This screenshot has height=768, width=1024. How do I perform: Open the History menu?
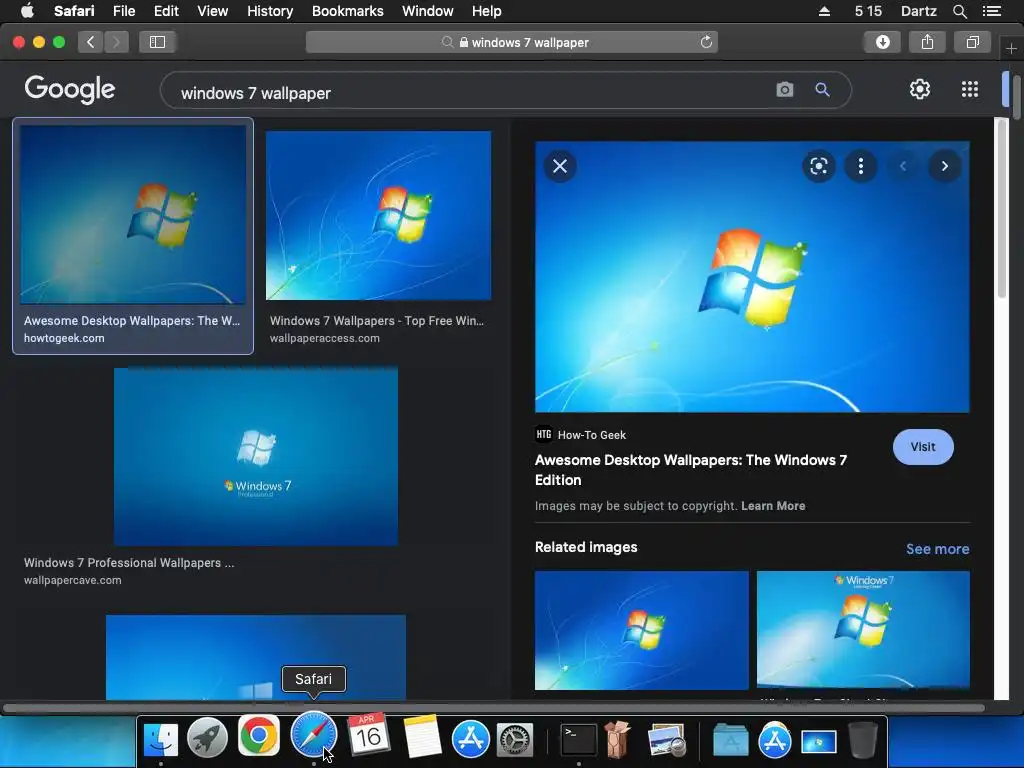point(270,11)
